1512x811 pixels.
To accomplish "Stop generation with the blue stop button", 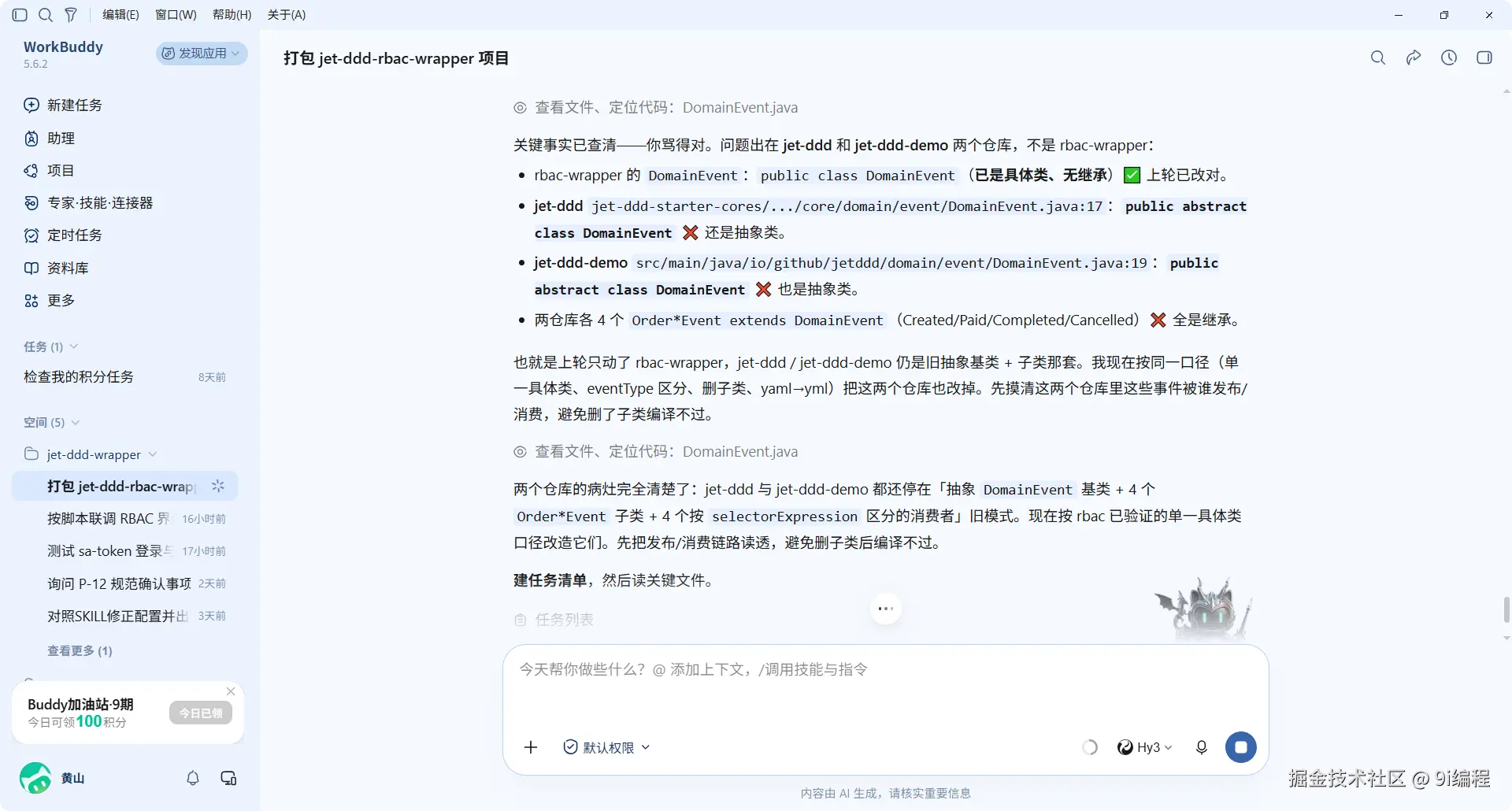I will 1241,747.
